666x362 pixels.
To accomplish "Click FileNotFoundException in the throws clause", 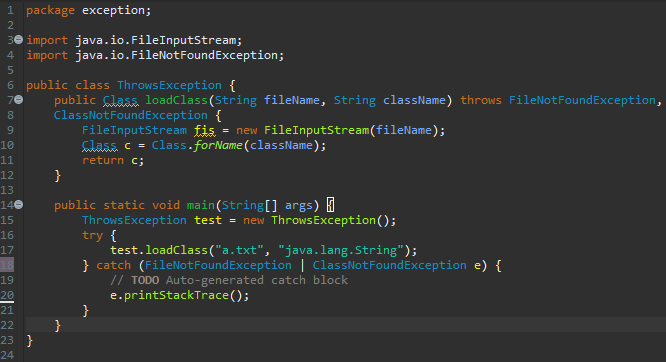I will 582,100.
